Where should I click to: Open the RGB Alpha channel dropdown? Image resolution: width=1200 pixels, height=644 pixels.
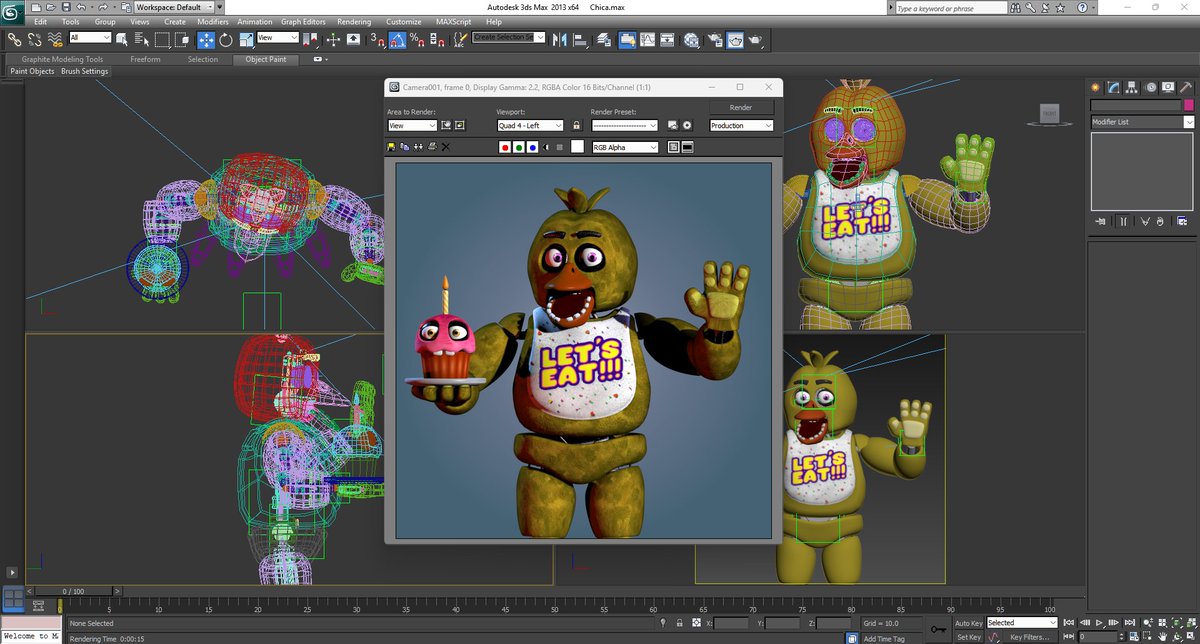click(x=625, y=147)
